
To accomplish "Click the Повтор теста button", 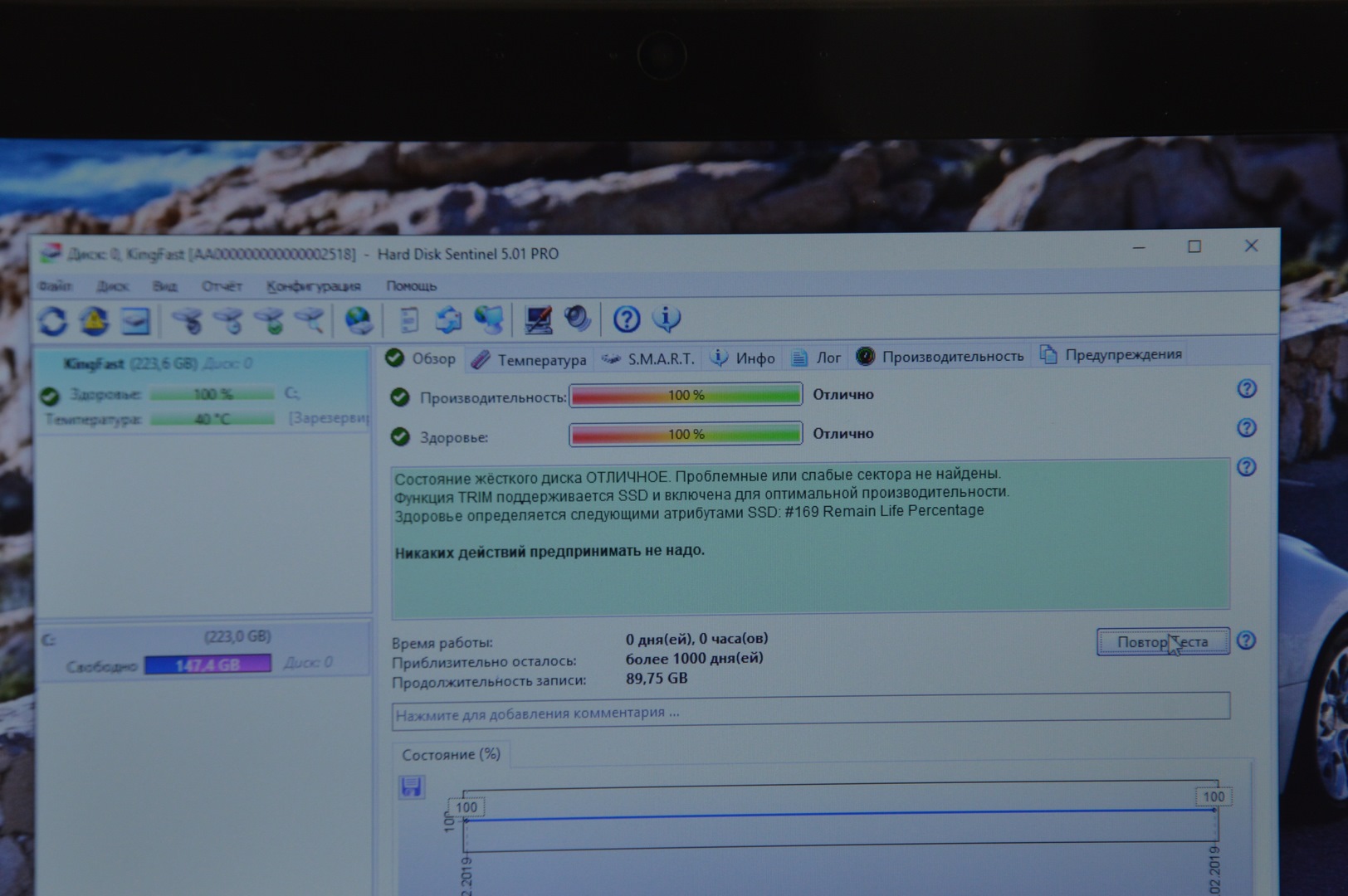I will [x=1163, y=641].
